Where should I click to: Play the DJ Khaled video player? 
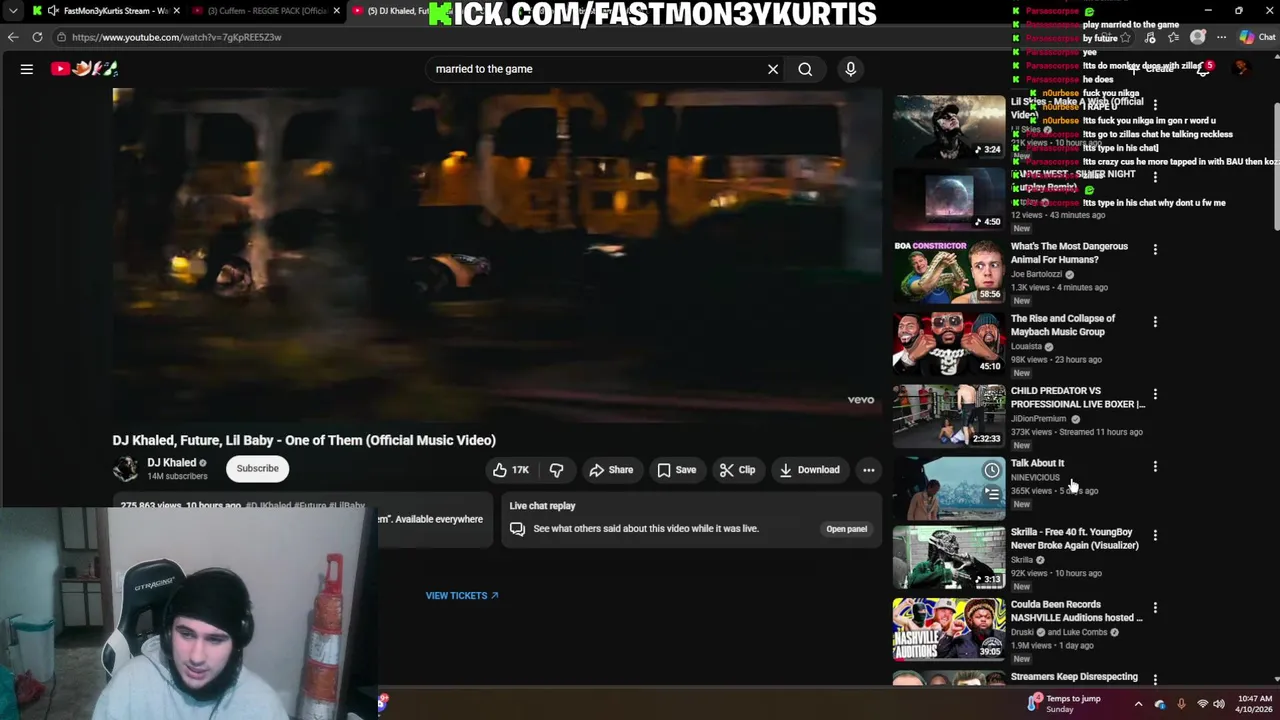point(497,253)
